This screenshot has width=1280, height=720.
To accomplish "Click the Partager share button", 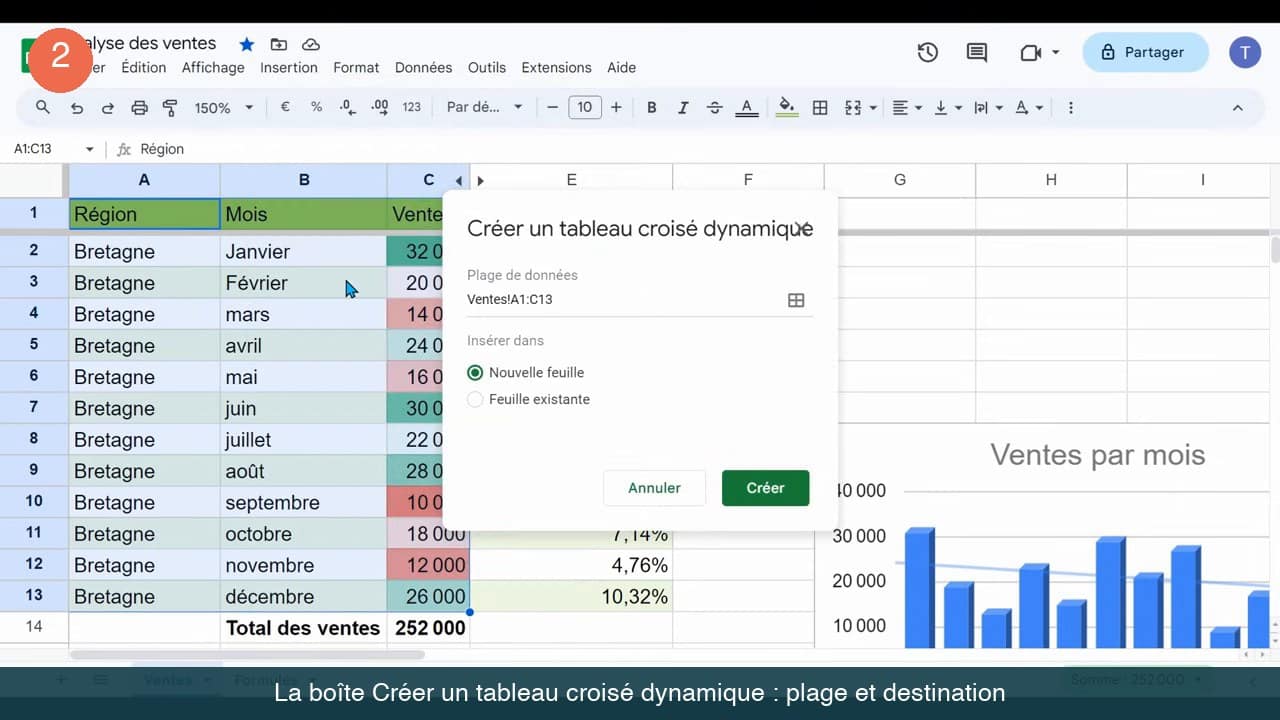I will pos(1145,52).
